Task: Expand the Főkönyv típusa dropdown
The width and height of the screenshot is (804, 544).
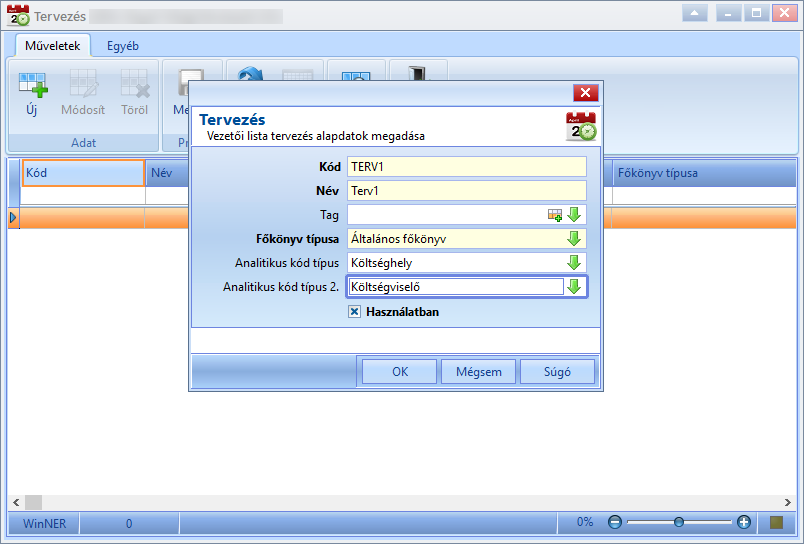Action: 574,239
